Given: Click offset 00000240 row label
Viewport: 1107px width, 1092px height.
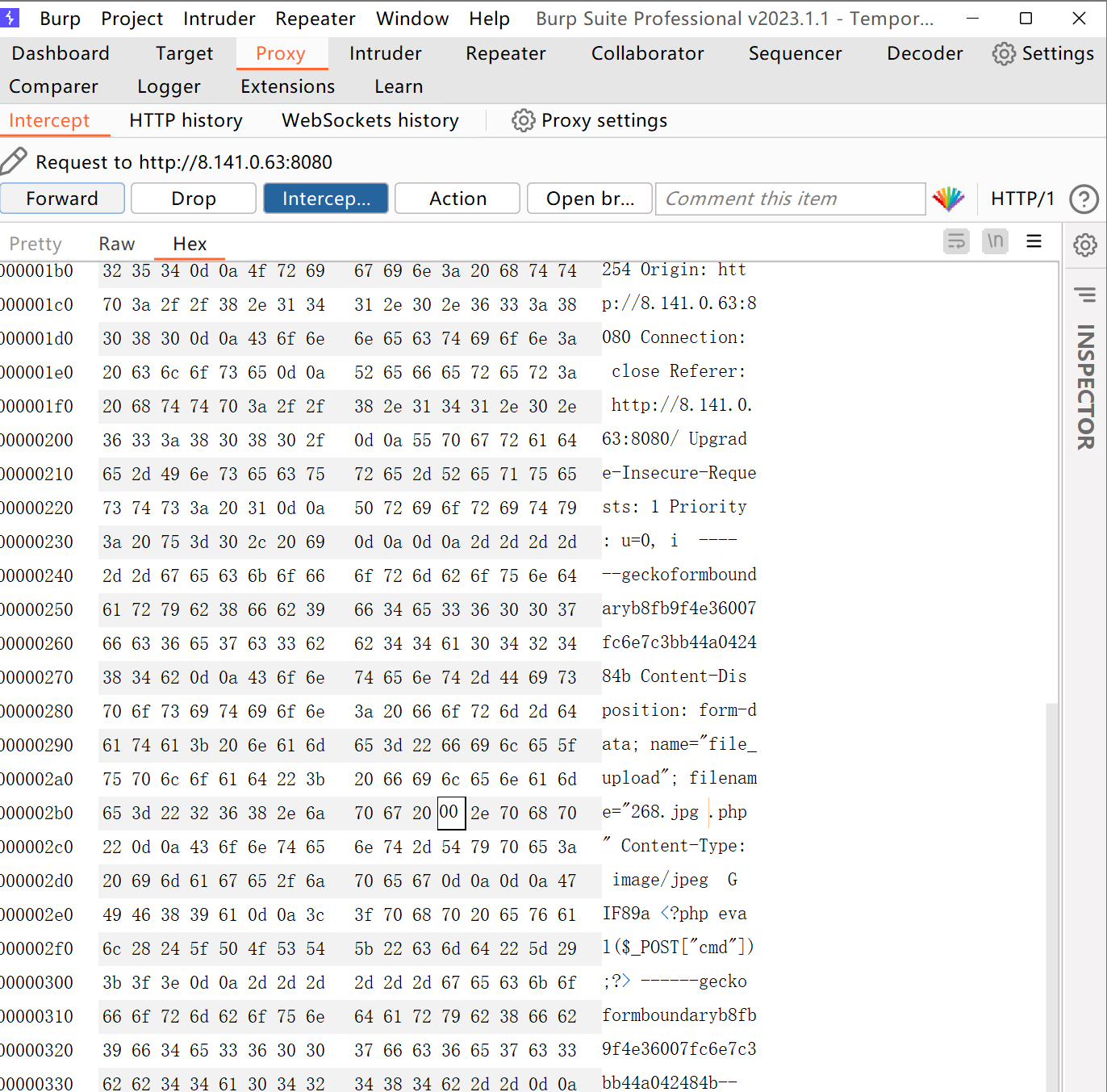Looking at the screenshot, I should coord(37,575).
